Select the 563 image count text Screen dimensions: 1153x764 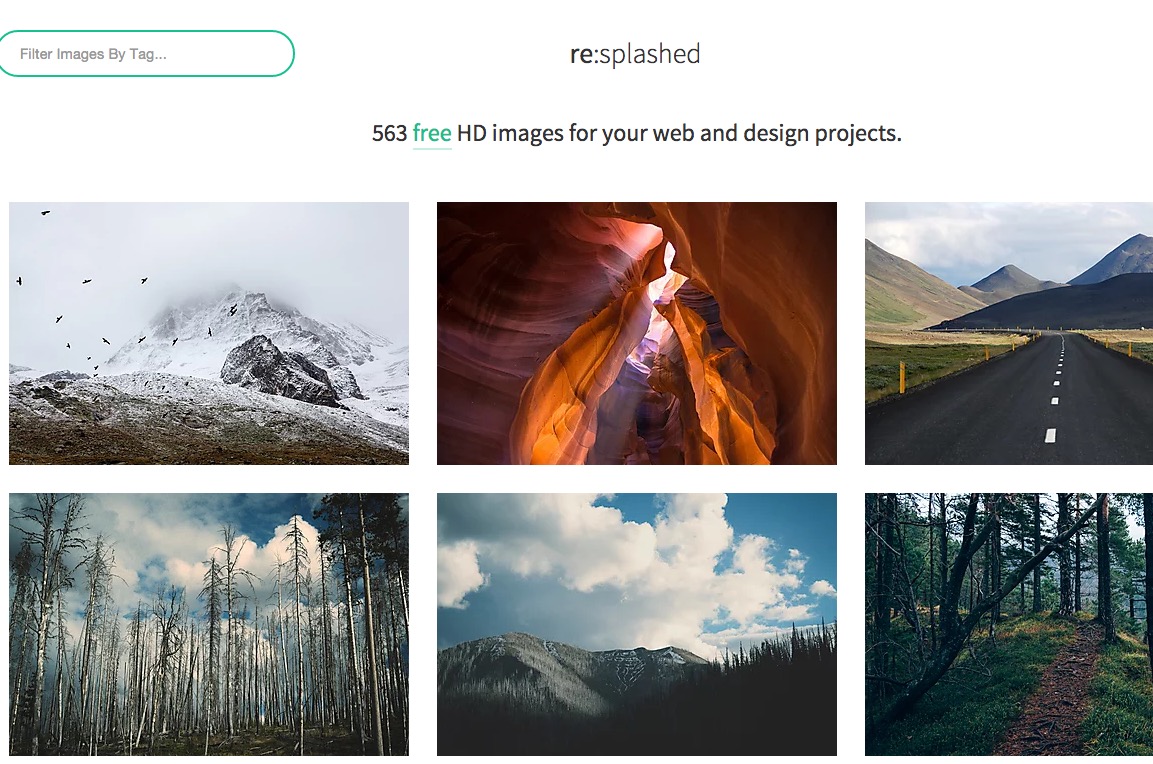tap(389, 133)
